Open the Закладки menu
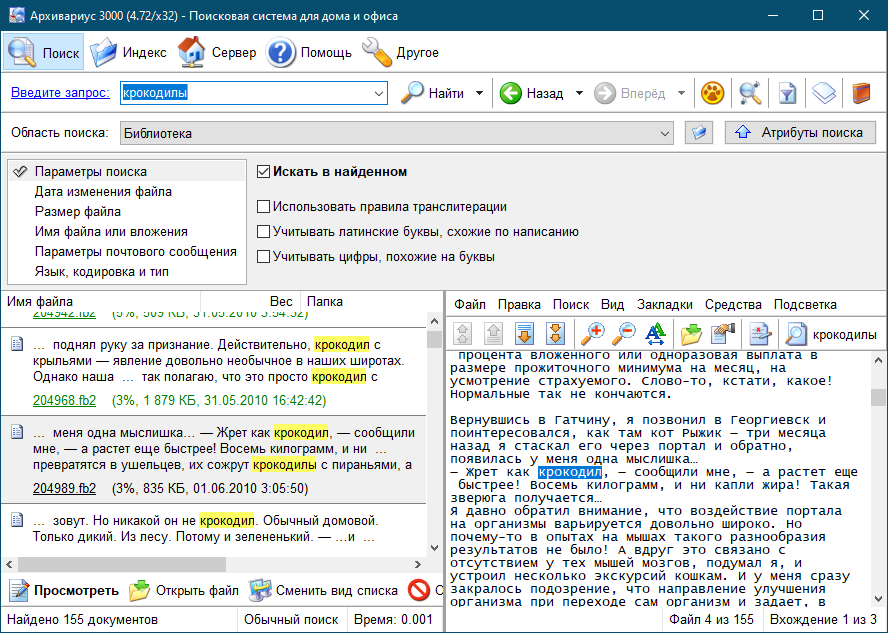 tap(664, 305)
